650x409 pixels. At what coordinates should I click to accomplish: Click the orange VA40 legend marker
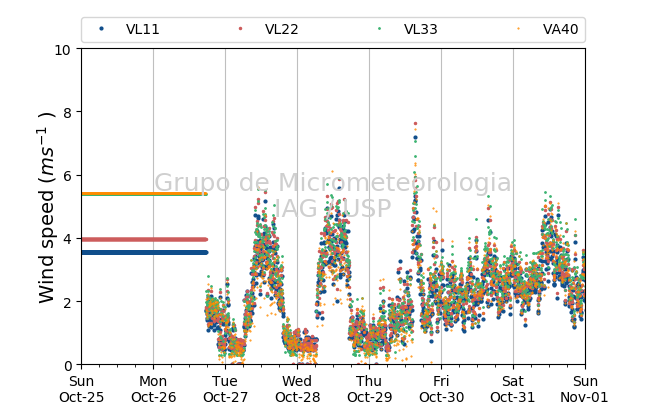click(x=519, y=29)
